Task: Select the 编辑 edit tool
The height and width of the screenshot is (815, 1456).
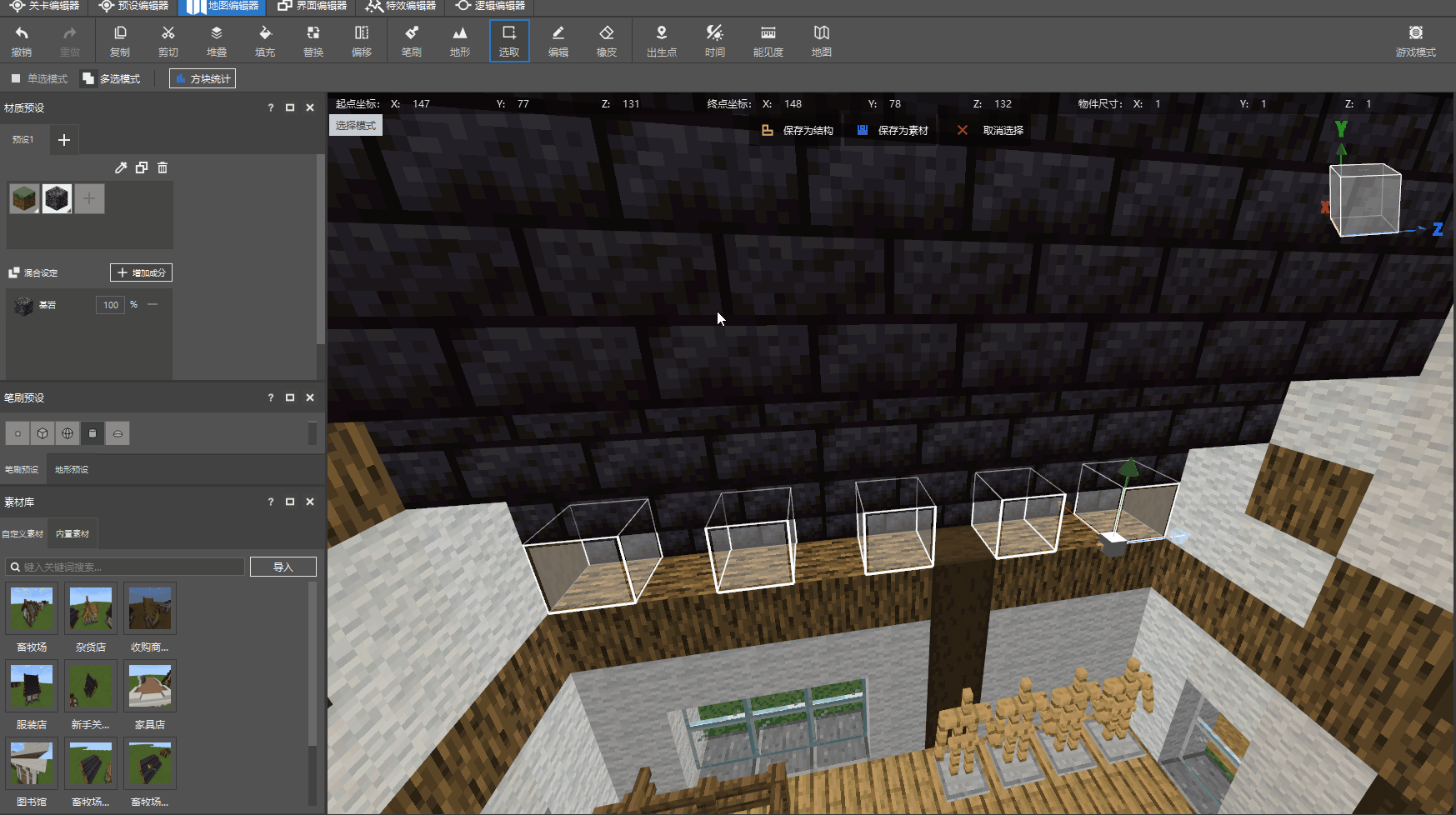Action: [558, 40]
